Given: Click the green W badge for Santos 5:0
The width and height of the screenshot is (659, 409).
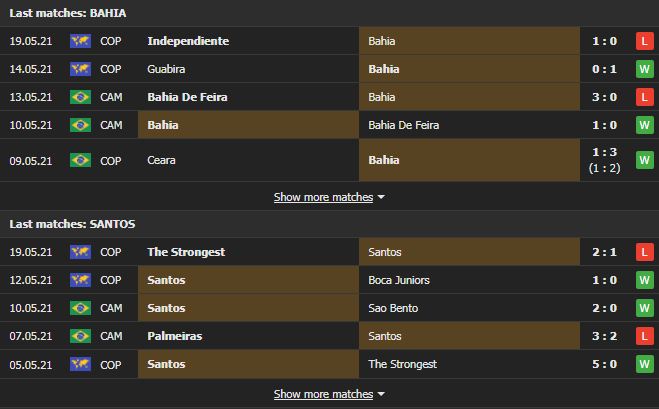Looking at the screenshot, I should (x=644, y=364).
